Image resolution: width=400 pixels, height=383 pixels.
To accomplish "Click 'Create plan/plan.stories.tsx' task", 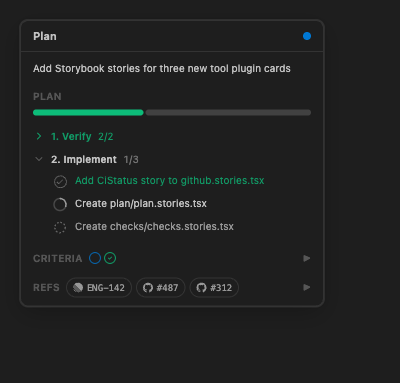I will point(141,204).
